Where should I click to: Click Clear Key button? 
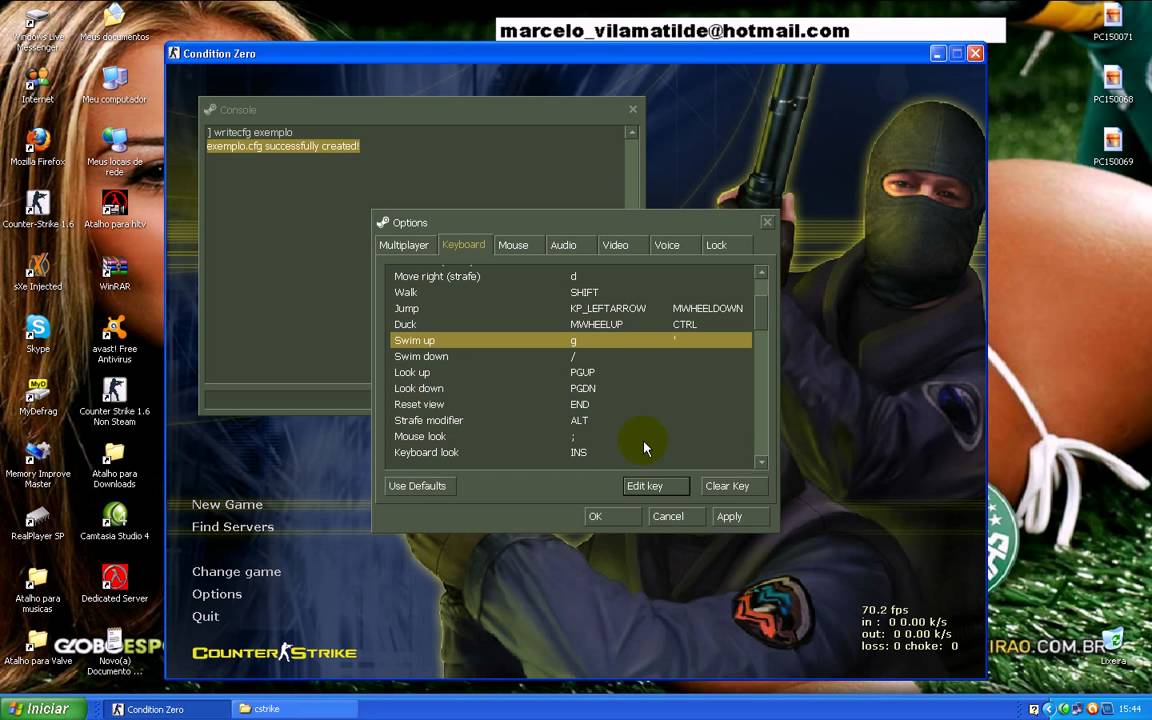coord(734,486)
